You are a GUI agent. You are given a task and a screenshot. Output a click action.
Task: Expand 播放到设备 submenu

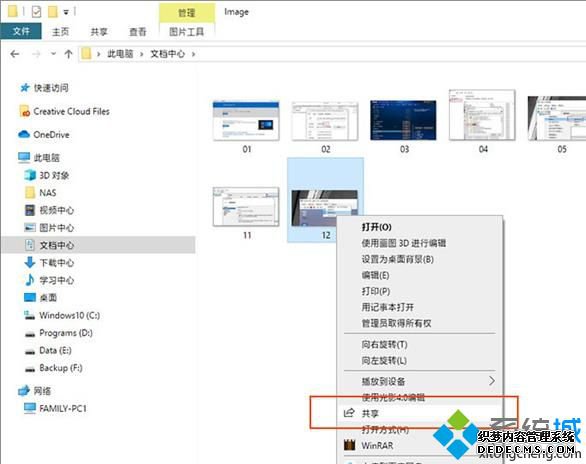pos(420,381)
